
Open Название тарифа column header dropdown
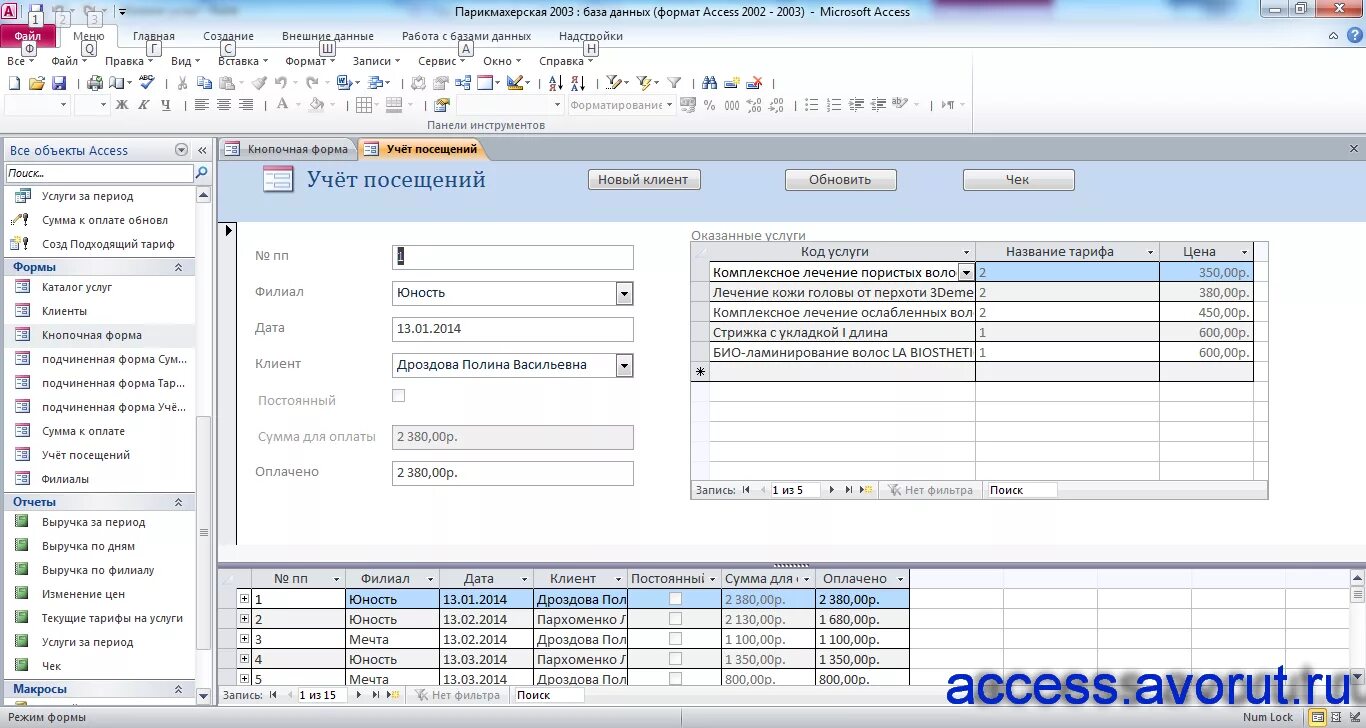tap(1150, 252)
